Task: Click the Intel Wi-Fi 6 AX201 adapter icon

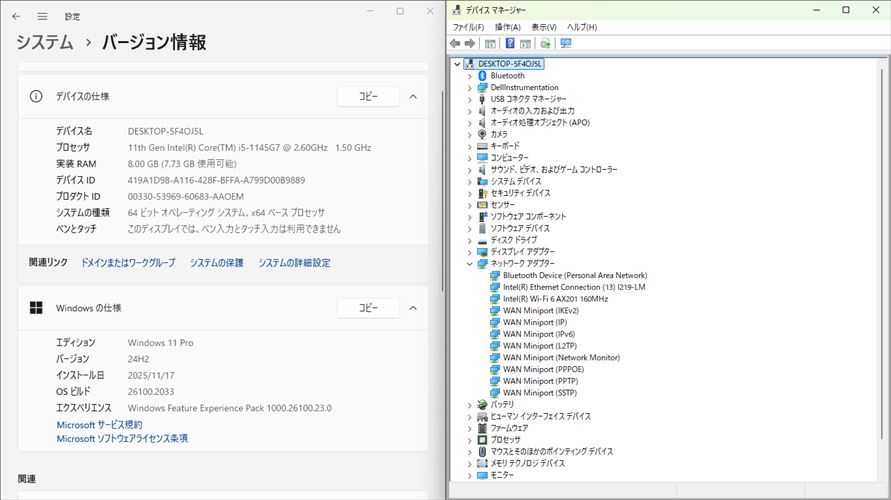Action: pos(495,299)
